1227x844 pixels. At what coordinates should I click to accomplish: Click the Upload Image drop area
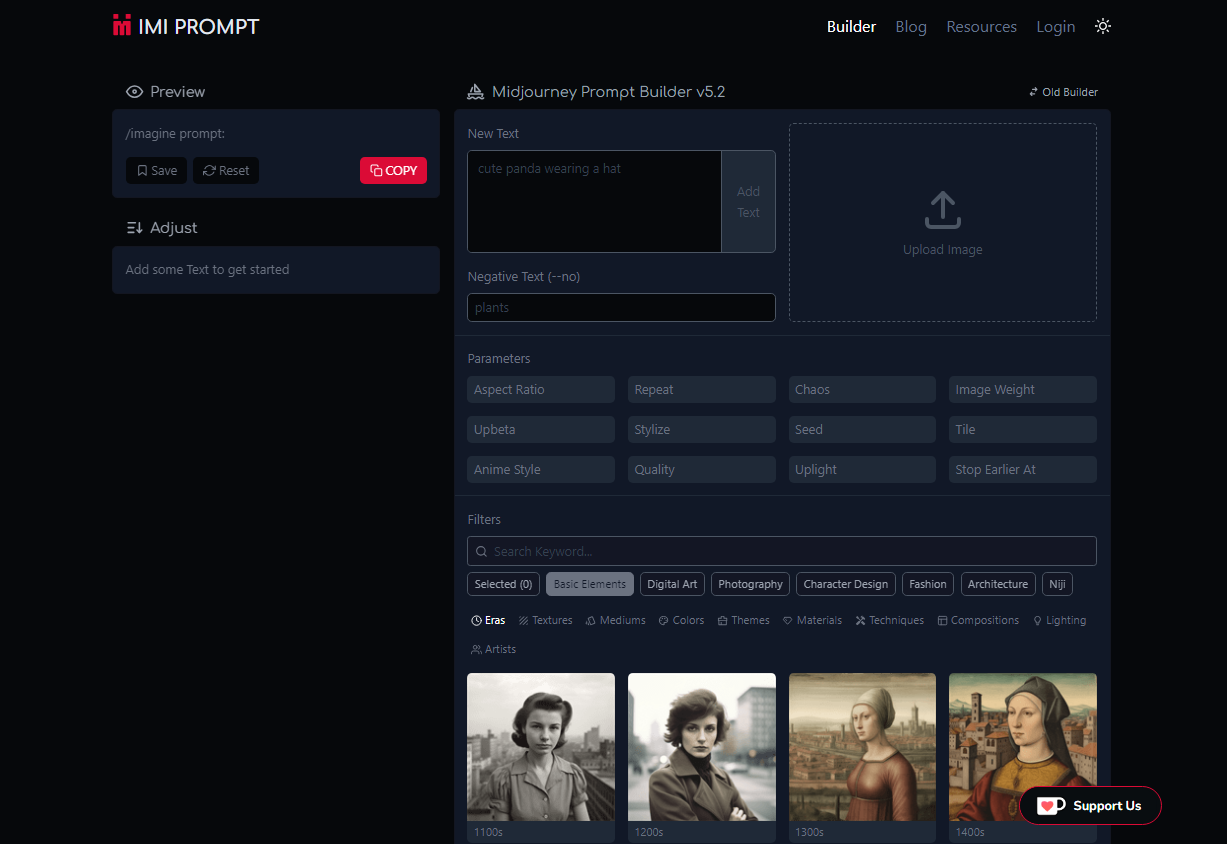tap(942, 223)
